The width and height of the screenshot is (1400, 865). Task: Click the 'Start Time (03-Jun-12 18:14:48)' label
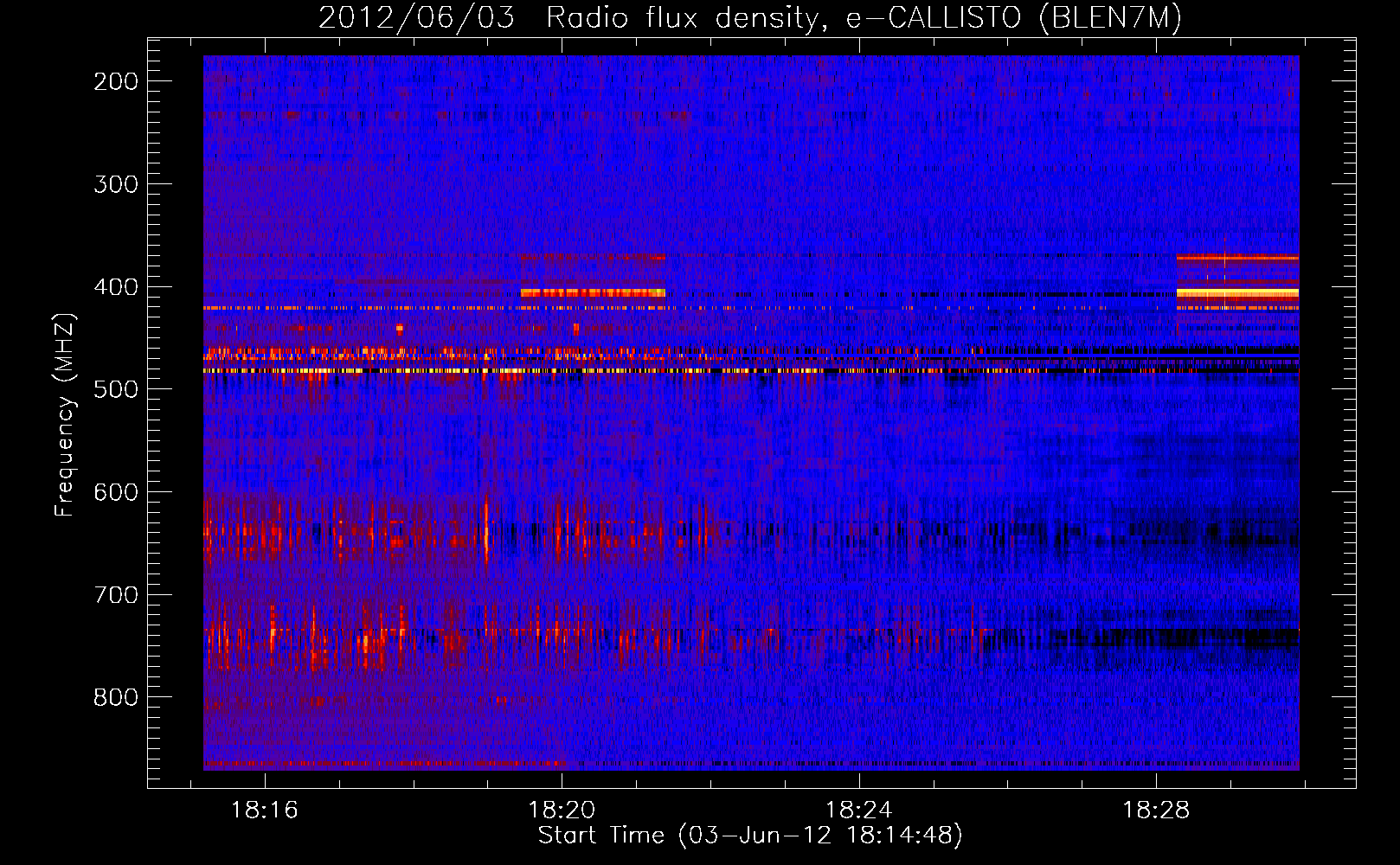pyautogui.click(x=750, y=836)
